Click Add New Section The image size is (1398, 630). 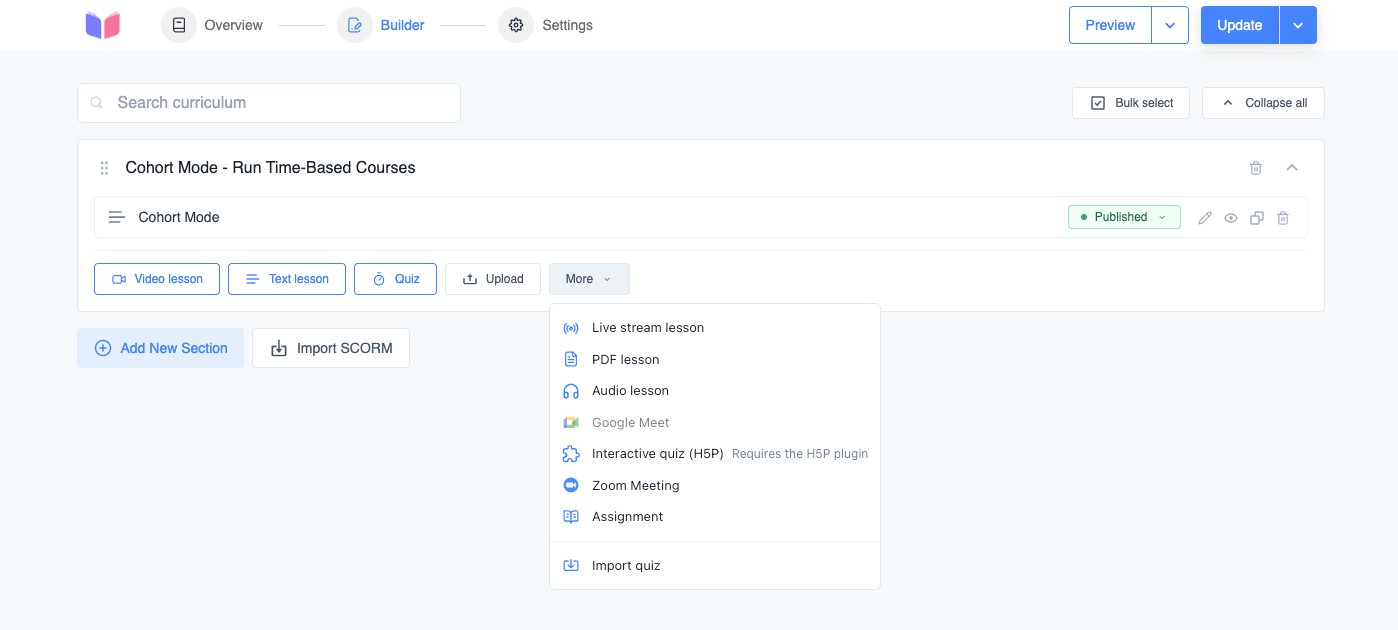click(x=160, y=348)
